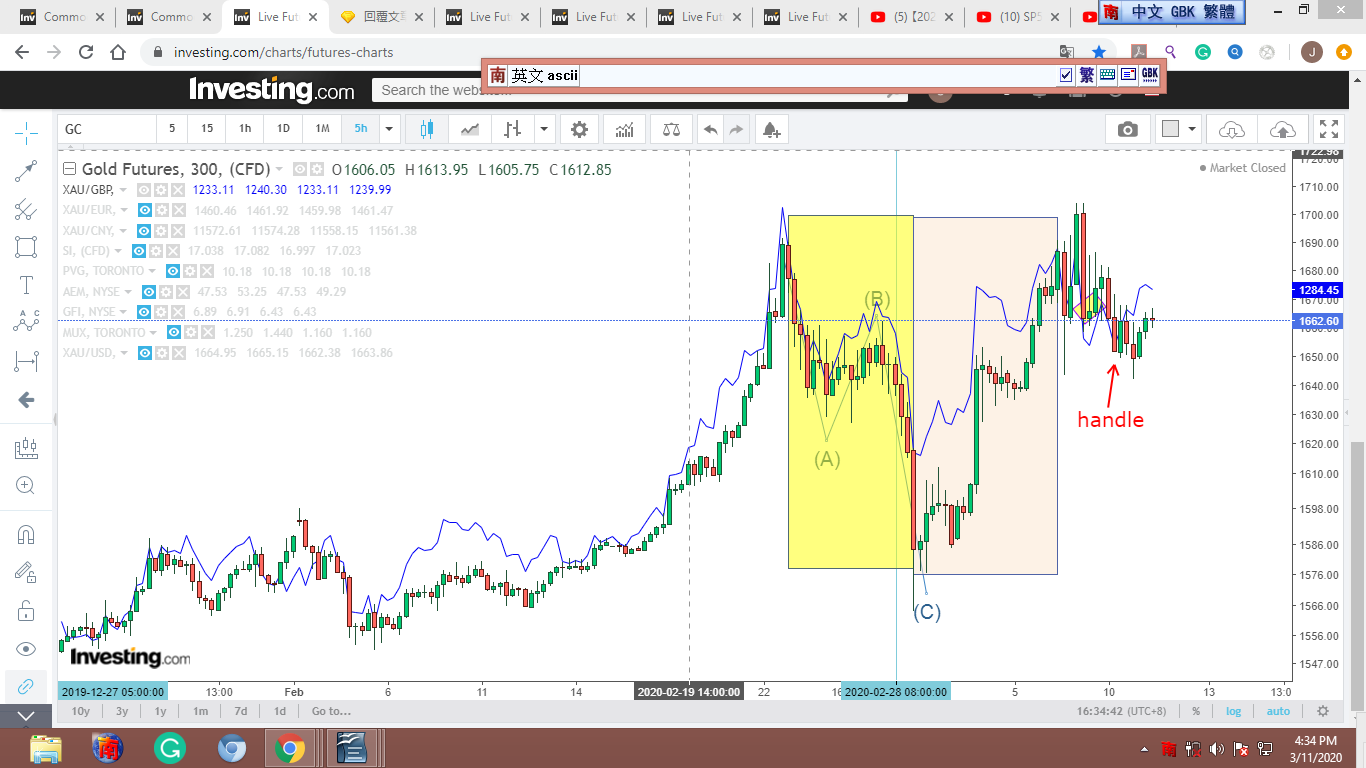
Task: Load chart layout from cloud
Action: click(x=1232, y=129)
